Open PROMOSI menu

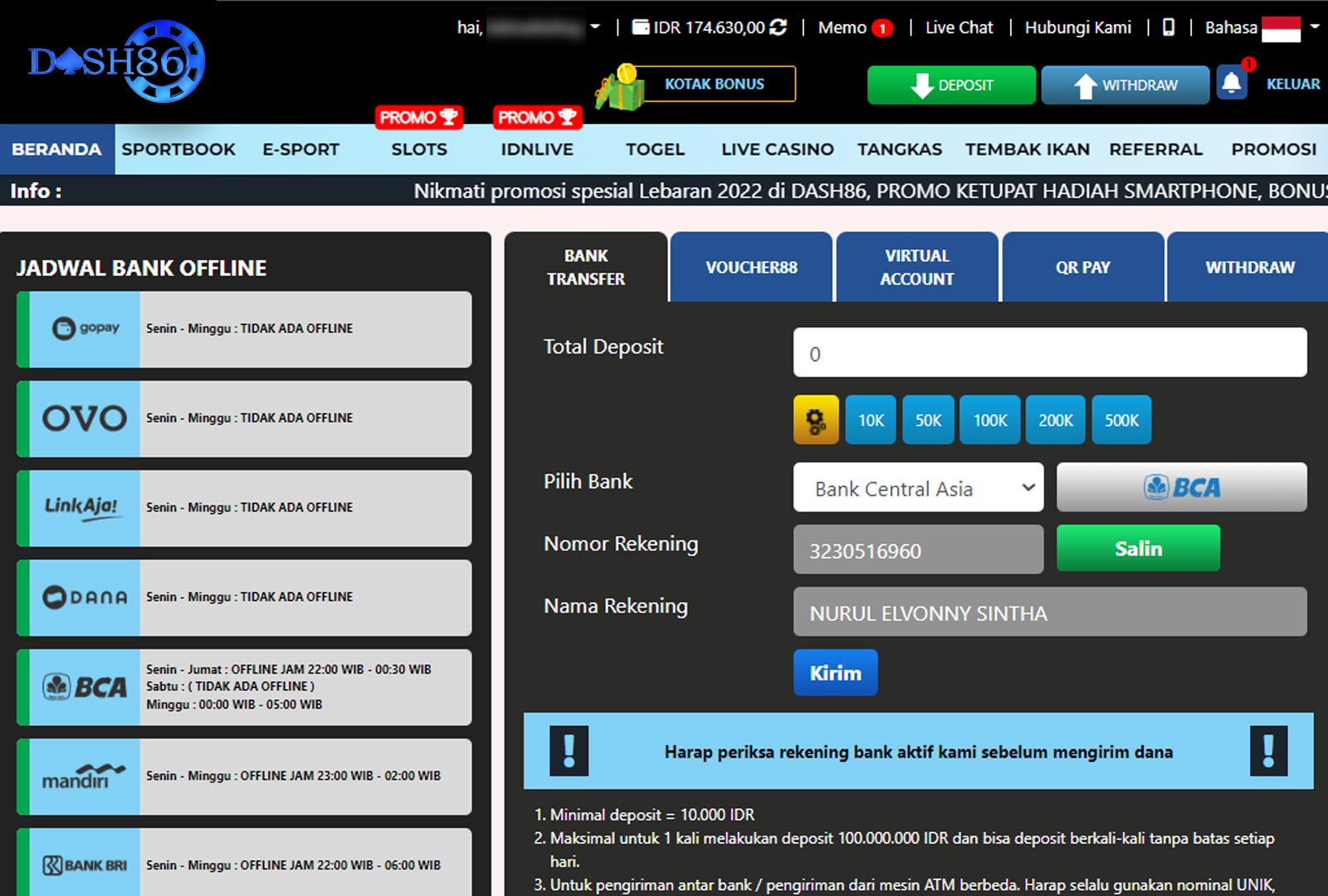pos(1274,149)
